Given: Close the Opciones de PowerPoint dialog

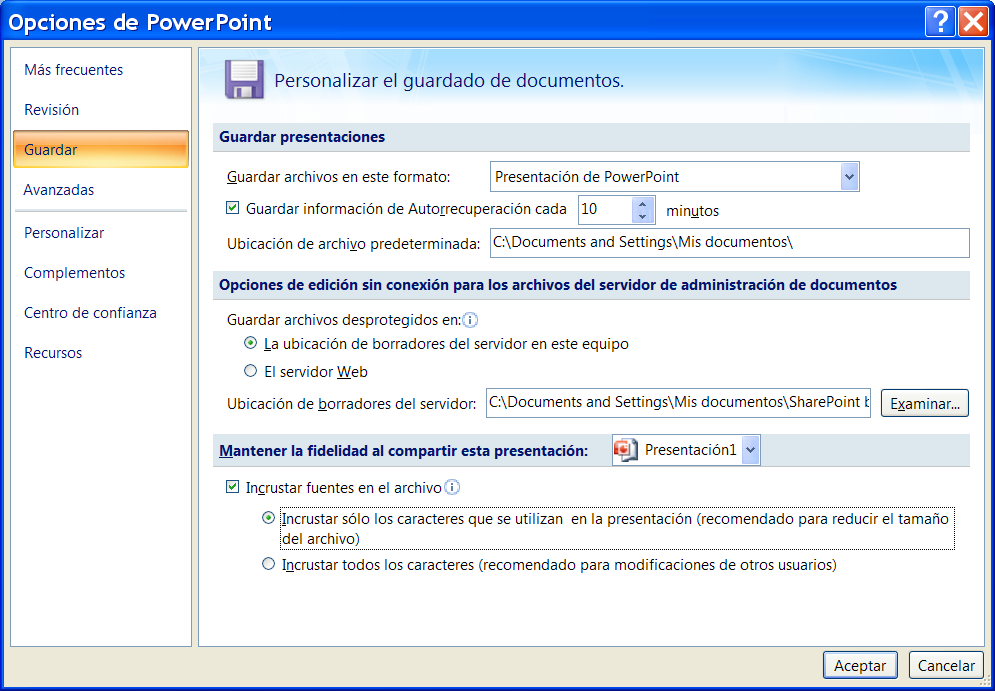Looking at the screenshot, I should pyautogui.click(x=973, y=22).
